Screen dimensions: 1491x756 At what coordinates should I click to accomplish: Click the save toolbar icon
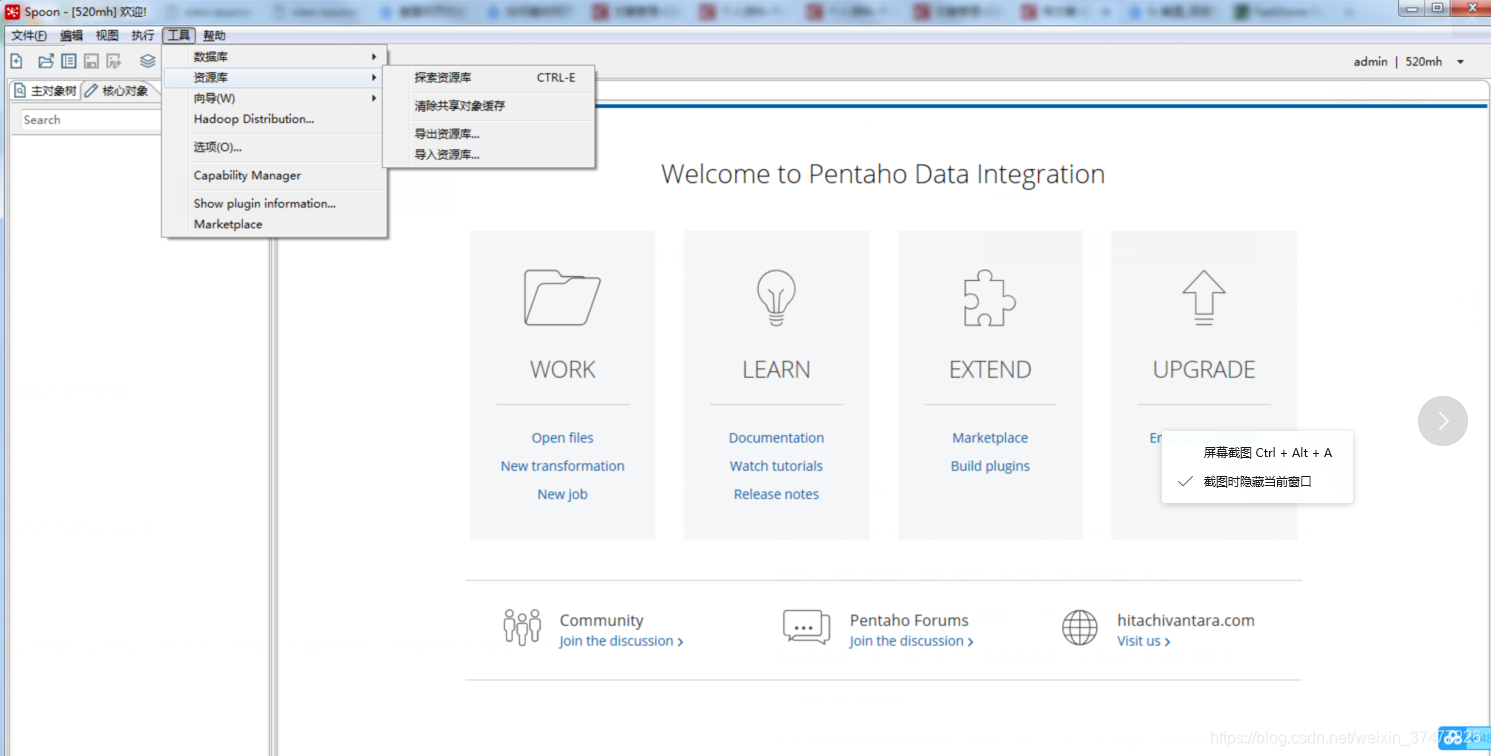pyautogui.click(x=91, y=61)
